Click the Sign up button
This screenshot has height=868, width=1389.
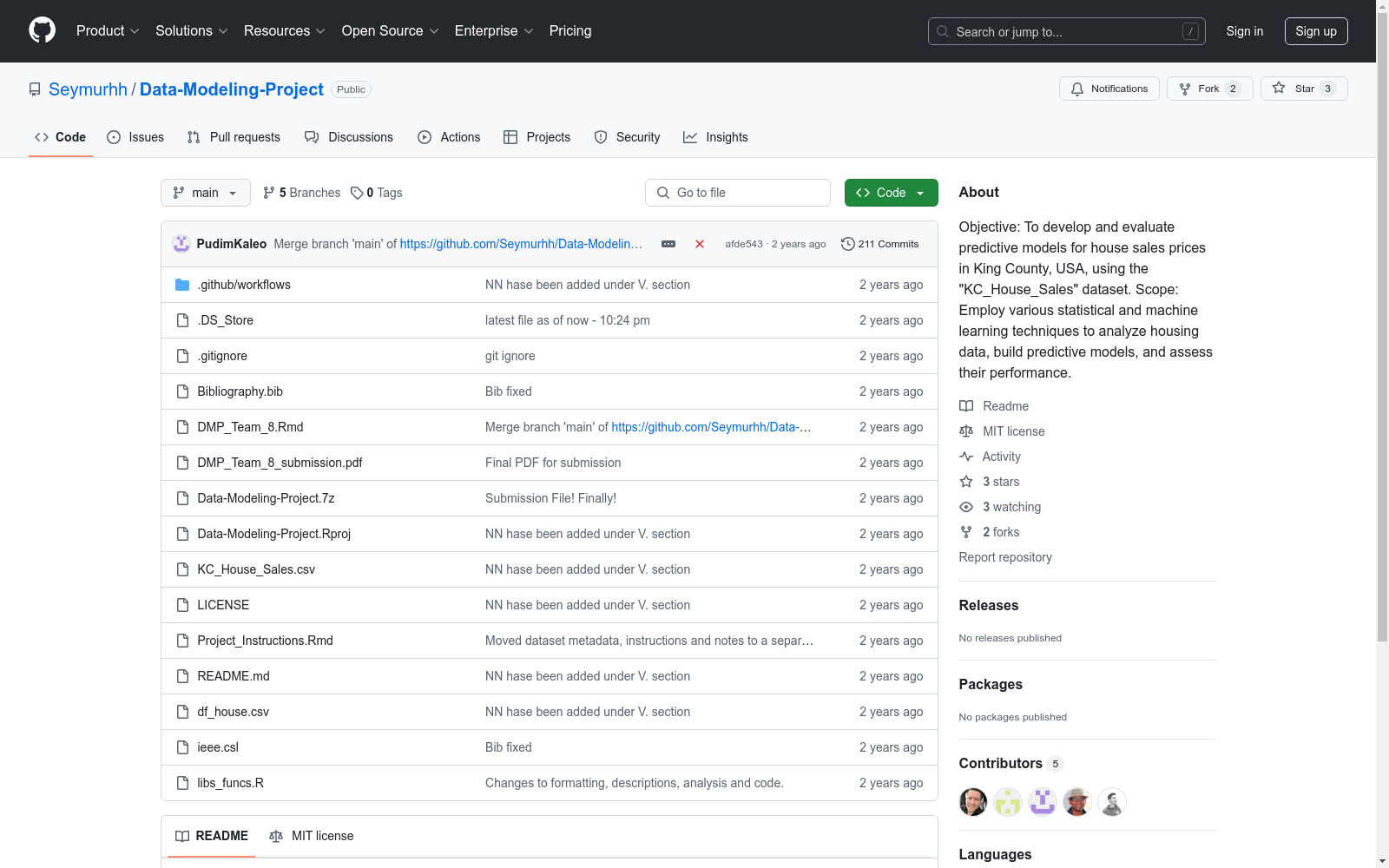[1316, 31]
